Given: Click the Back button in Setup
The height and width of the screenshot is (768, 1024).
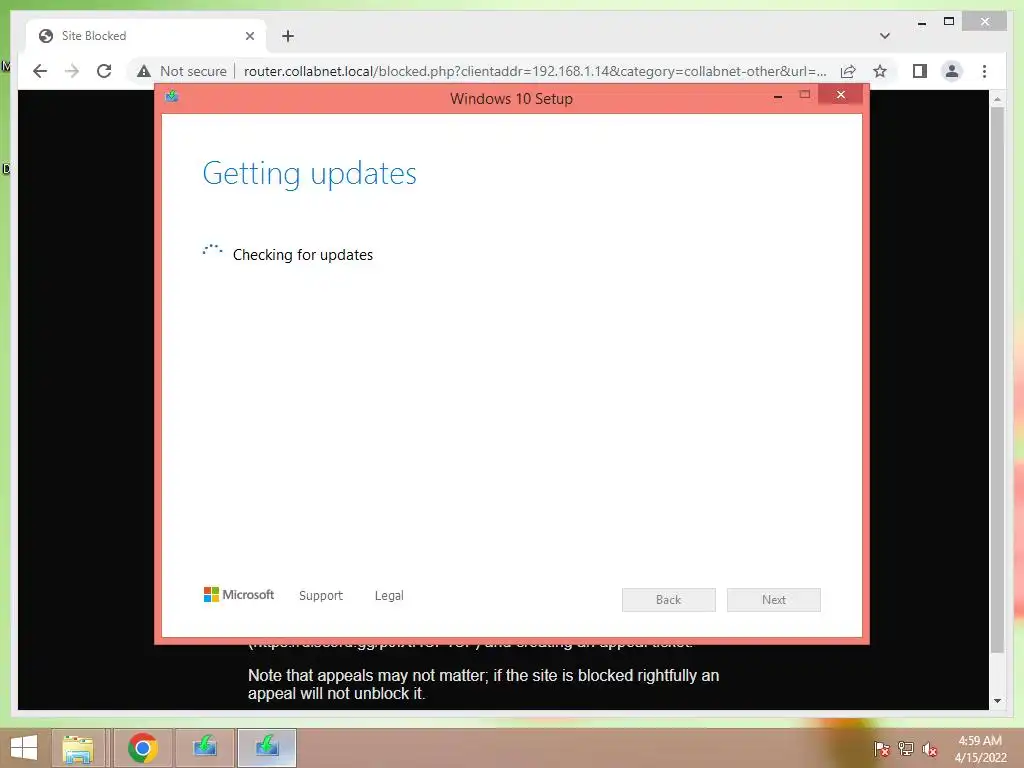Looking at the screenshot, I should click(x=669, y=600).
